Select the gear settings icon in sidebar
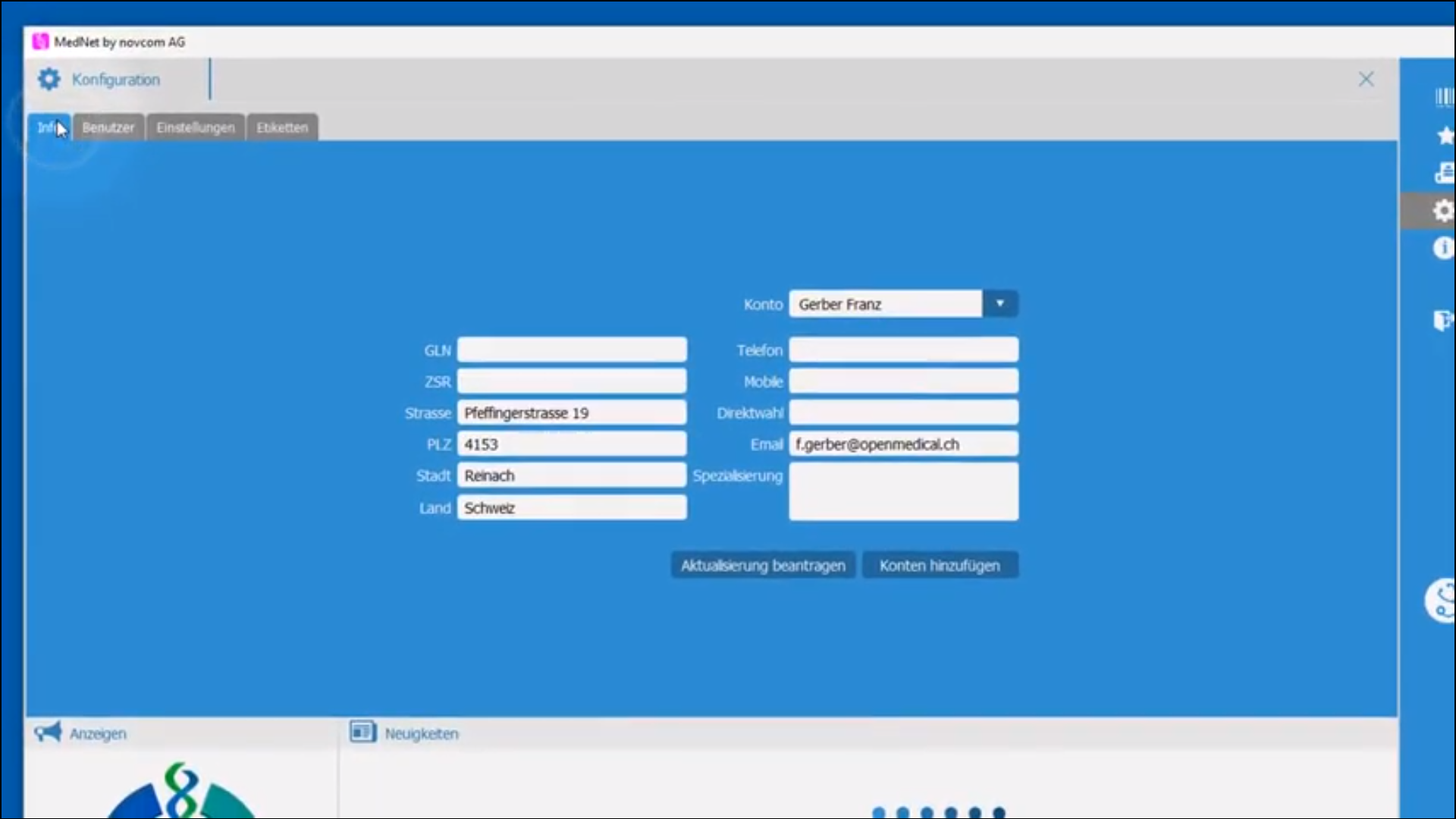This screenshot has height=819, width=1456. tap(1442, 211)
